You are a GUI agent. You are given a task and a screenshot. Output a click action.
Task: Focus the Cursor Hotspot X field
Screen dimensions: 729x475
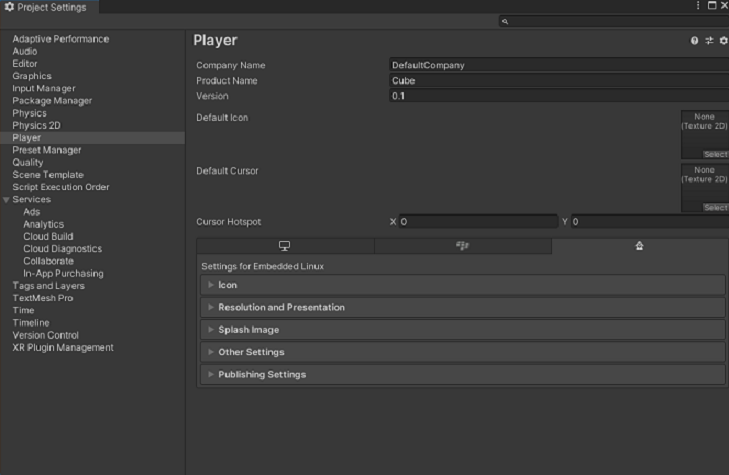pos(478,222)
